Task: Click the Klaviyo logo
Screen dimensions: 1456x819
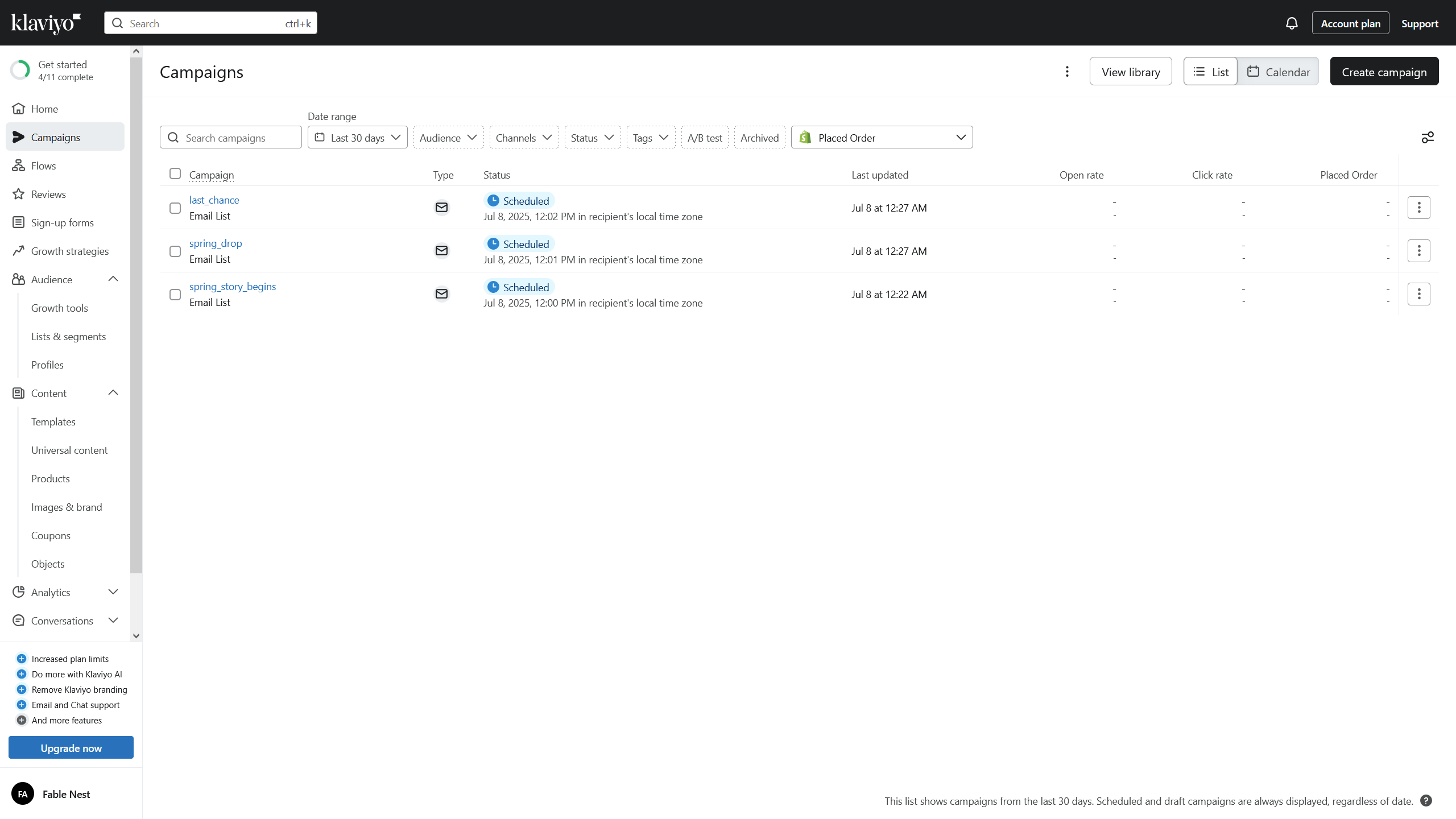Action: [46, 23]
